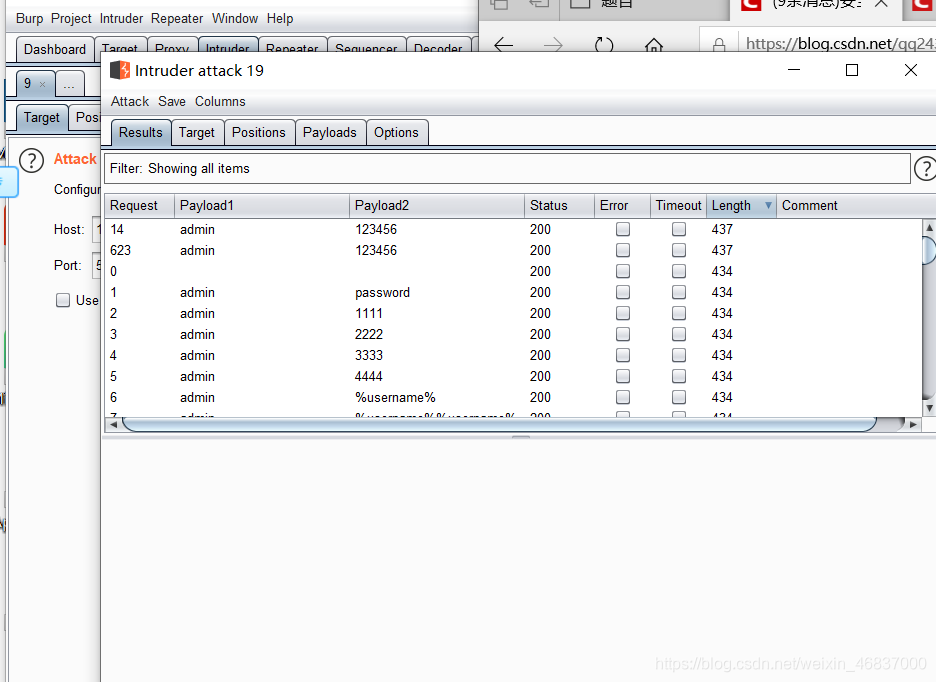
Task: Tick the Timeout checkbox for request 5
Action: tap(679, 376)
